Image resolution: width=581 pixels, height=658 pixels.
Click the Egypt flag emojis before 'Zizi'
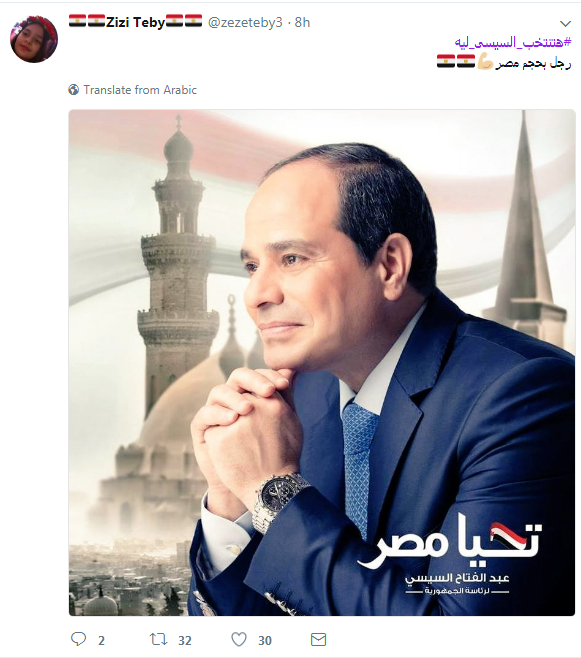point(87,21)
